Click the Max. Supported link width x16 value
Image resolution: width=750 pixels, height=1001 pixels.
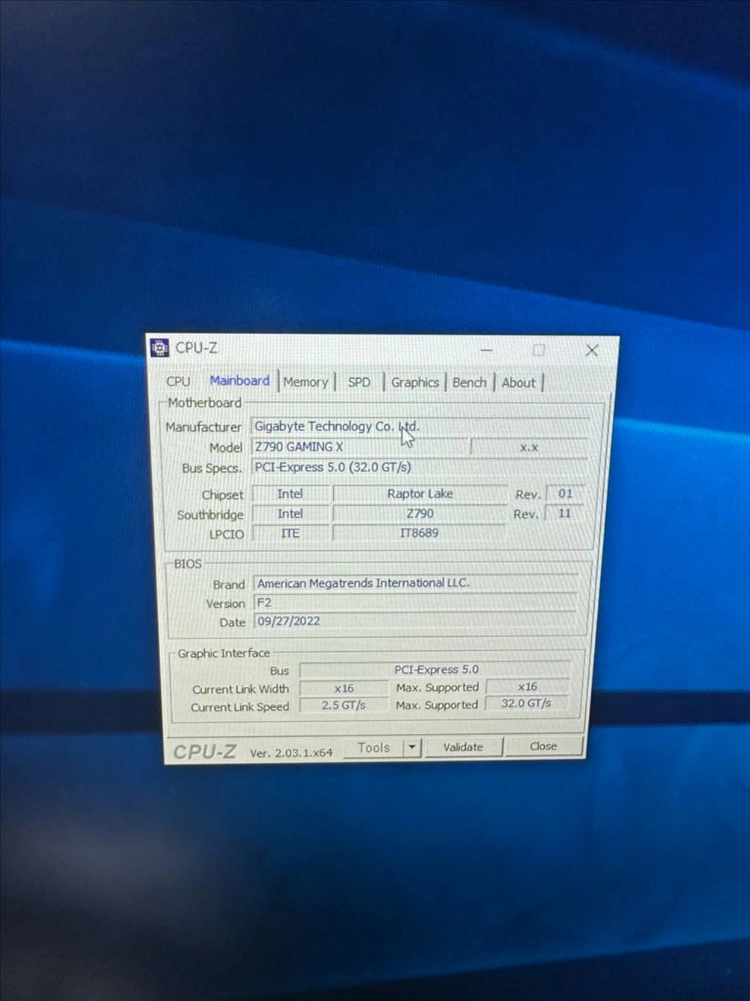(x=527, y=687)
